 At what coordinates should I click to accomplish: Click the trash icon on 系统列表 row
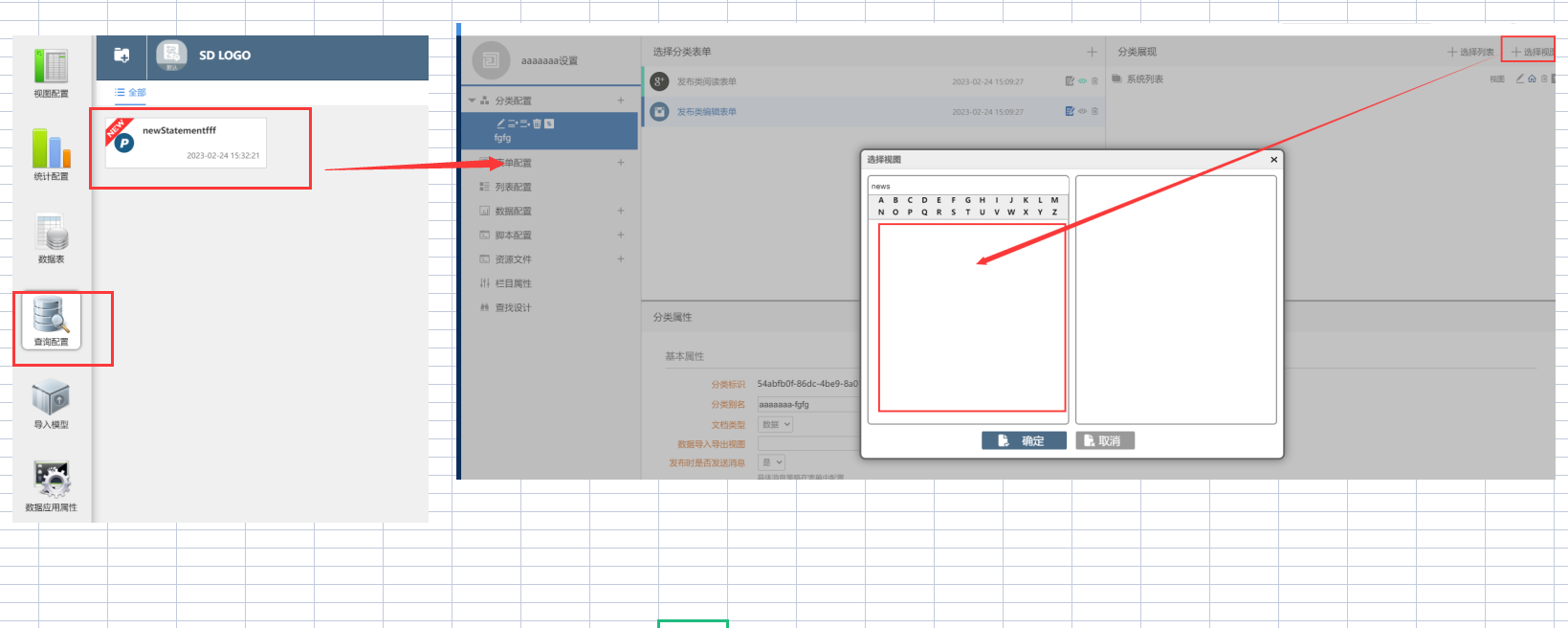coord(1543,78)
